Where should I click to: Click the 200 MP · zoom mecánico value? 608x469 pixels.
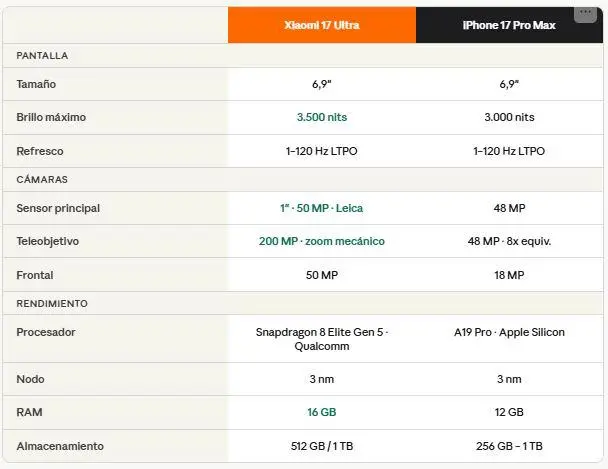coord(321,241)
